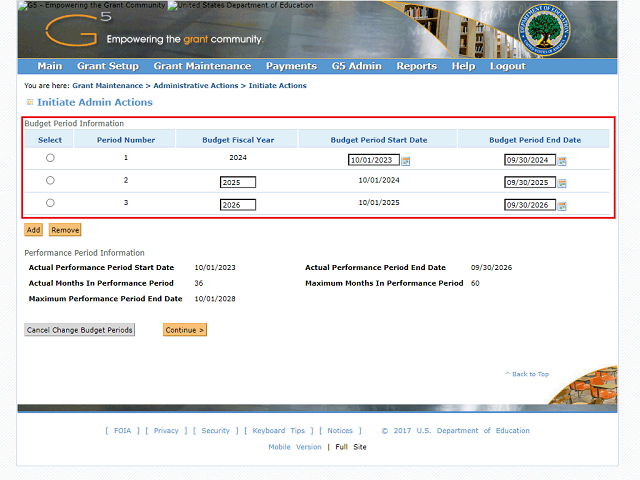Click Logout in the navigation bar
The width and height of the screenshot is (640, 480).
pos(508,66)
